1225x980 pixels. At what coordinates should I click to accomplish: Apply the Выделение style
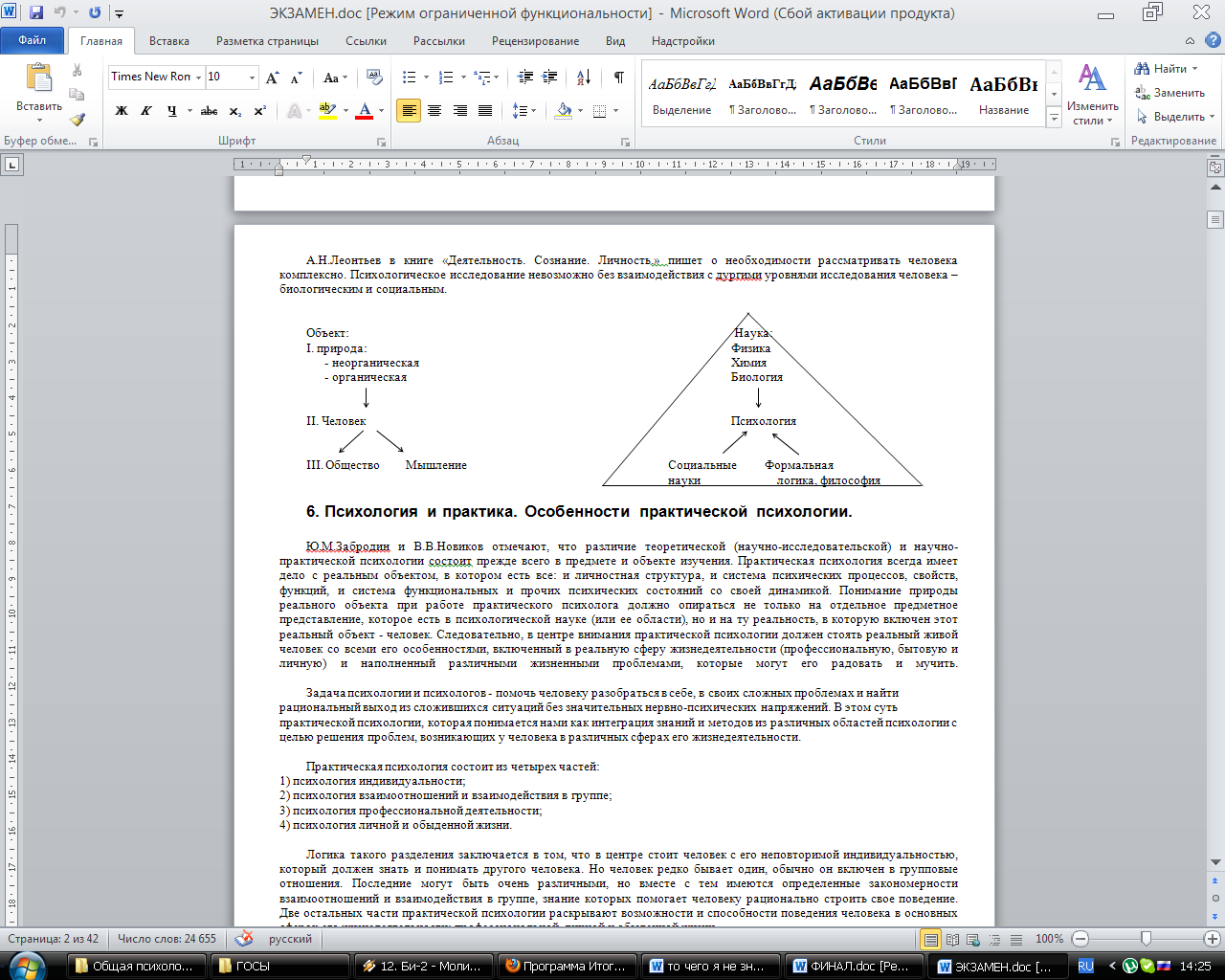pyautogui.click(x=681, y=95)
